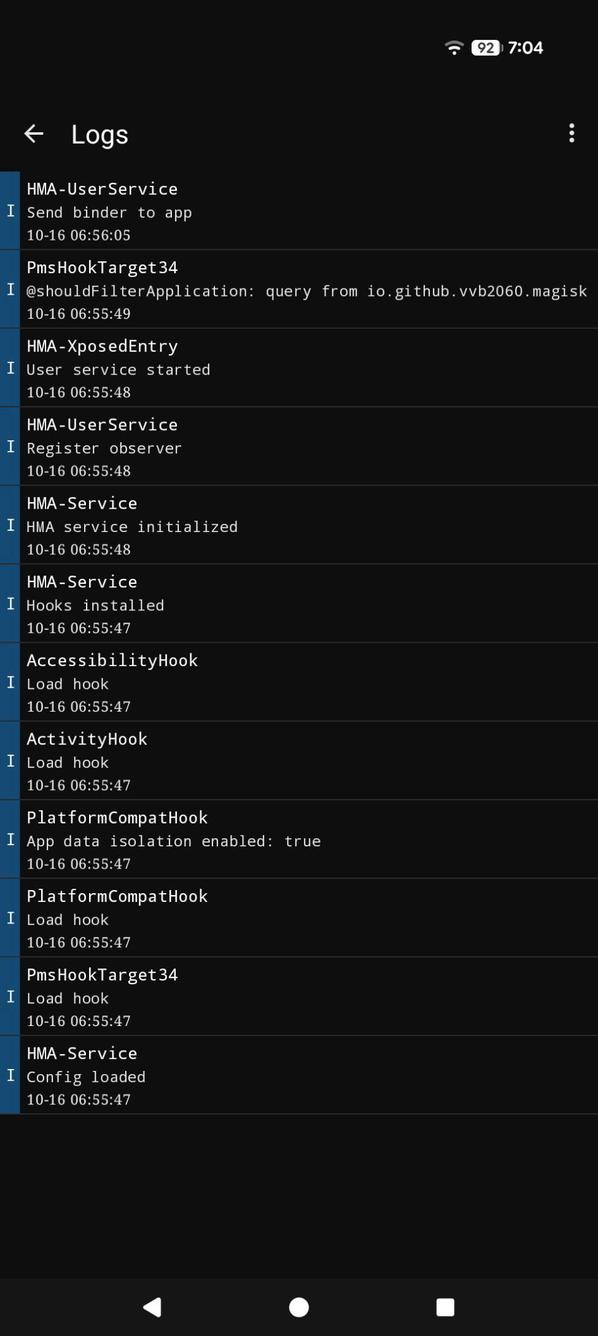
Task: Tap the back arrow to leave Logs
Action: [34, 133]
